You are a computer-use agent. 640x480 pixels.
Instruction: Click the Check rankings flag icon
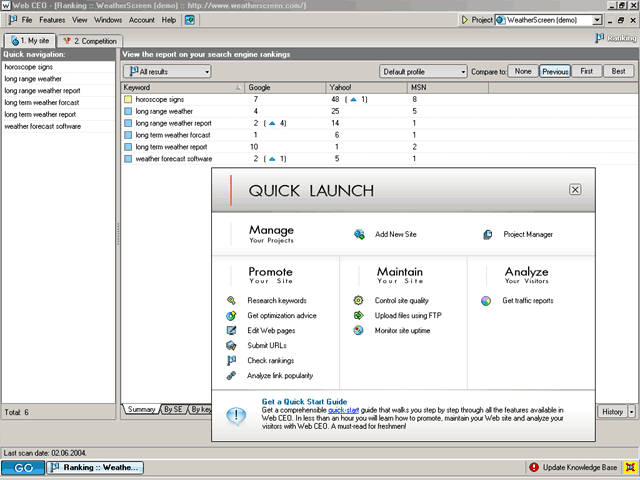click(231, 361)
